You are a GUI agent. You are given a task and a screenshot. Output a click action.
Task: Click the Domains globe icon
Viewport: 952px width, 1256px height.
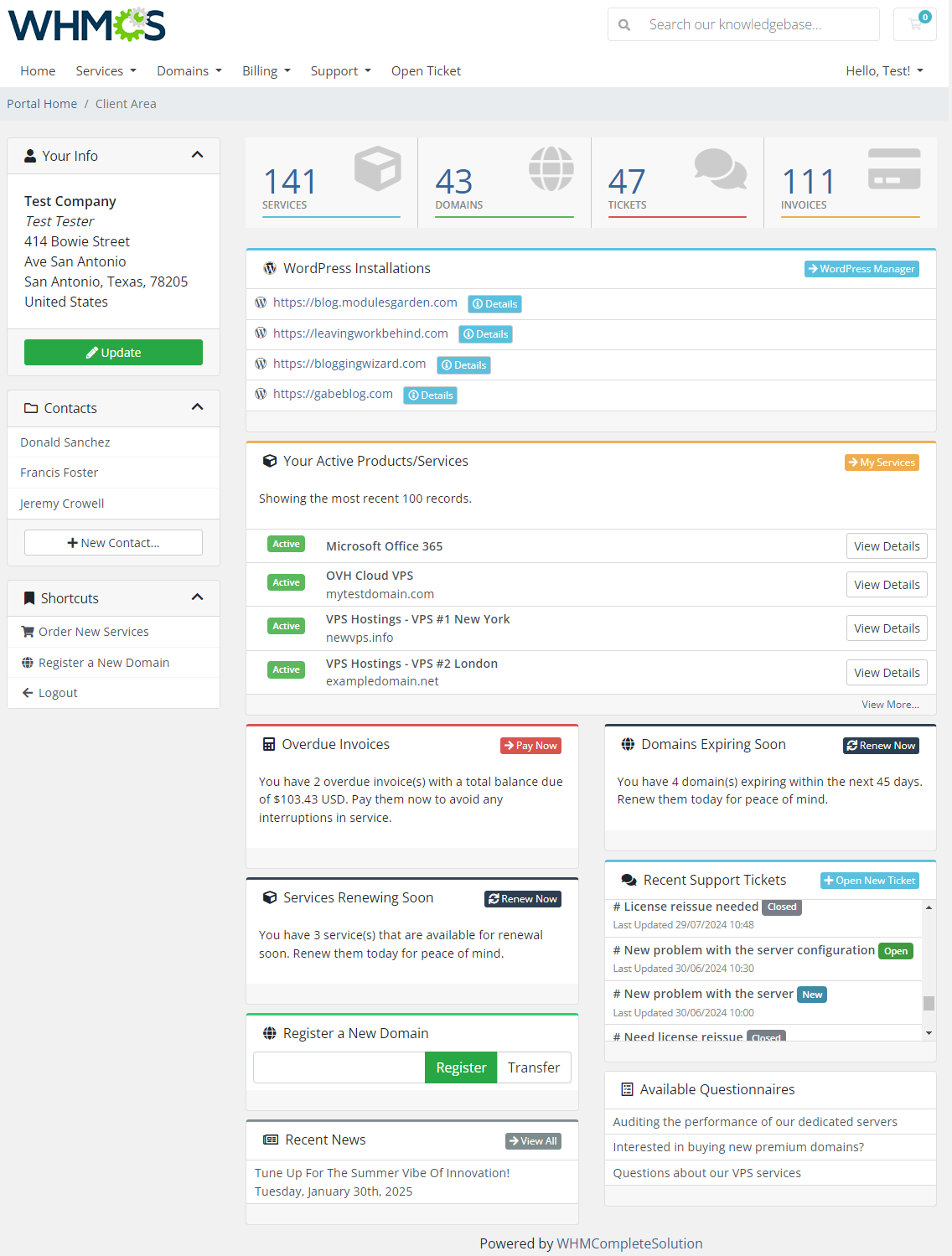tap(551, 168)
